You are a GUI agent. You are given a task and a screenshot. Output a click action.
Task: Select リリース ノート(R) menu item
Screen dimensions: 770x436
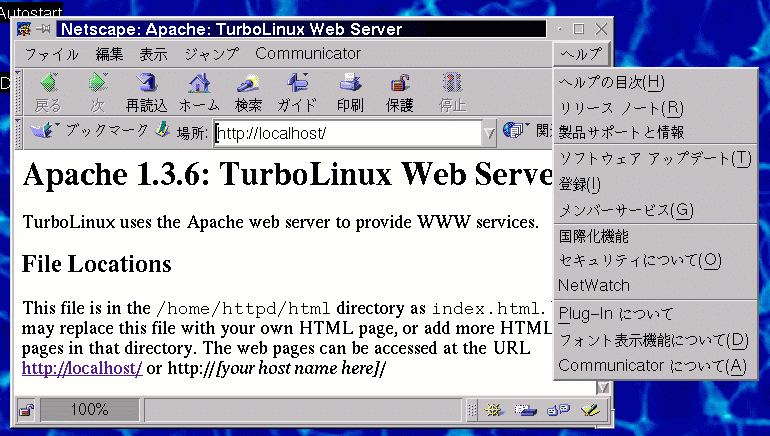[656, 108]
